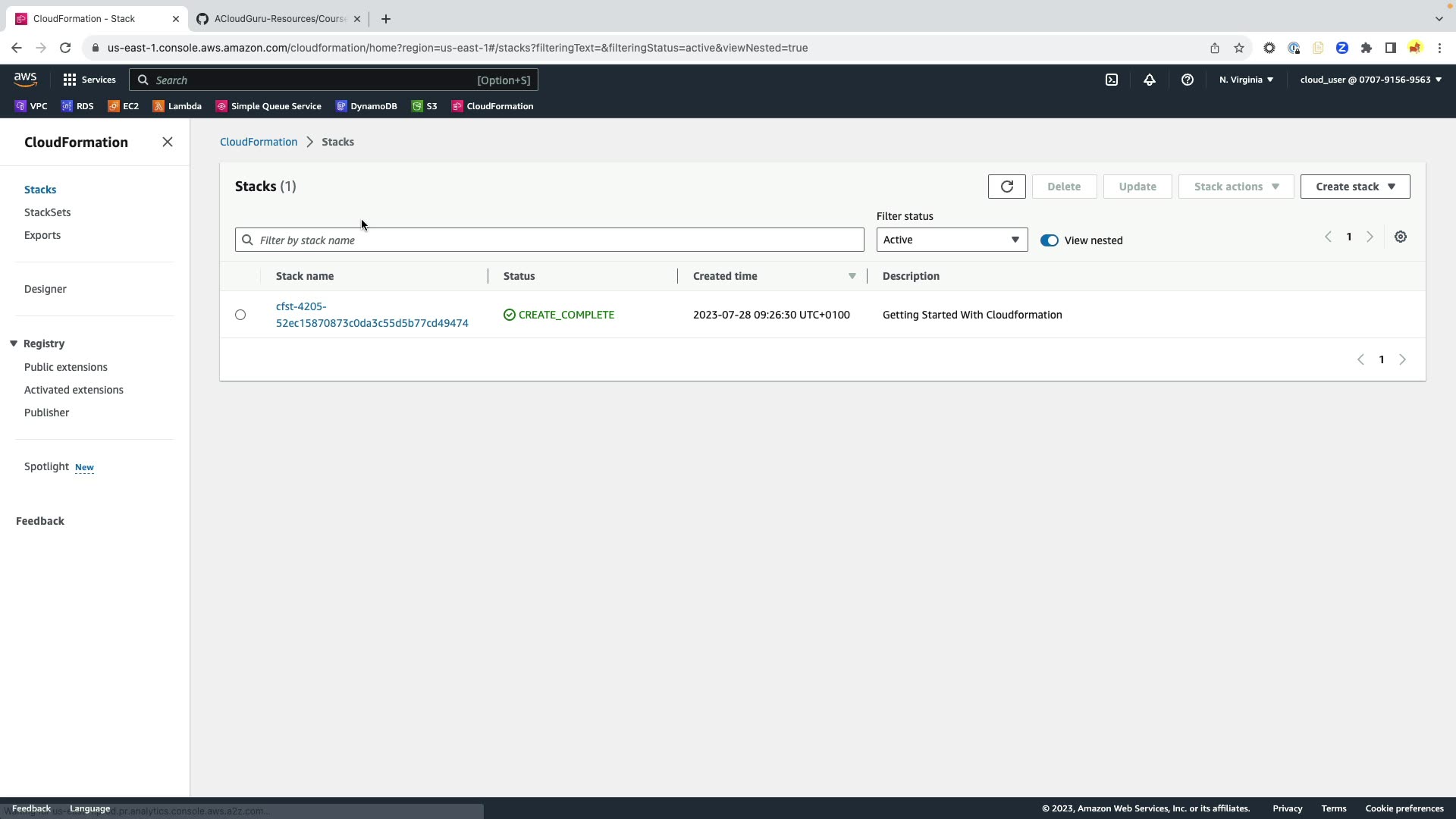
Task: Close the CloudFormation side navigation
Action: (168, 143)
